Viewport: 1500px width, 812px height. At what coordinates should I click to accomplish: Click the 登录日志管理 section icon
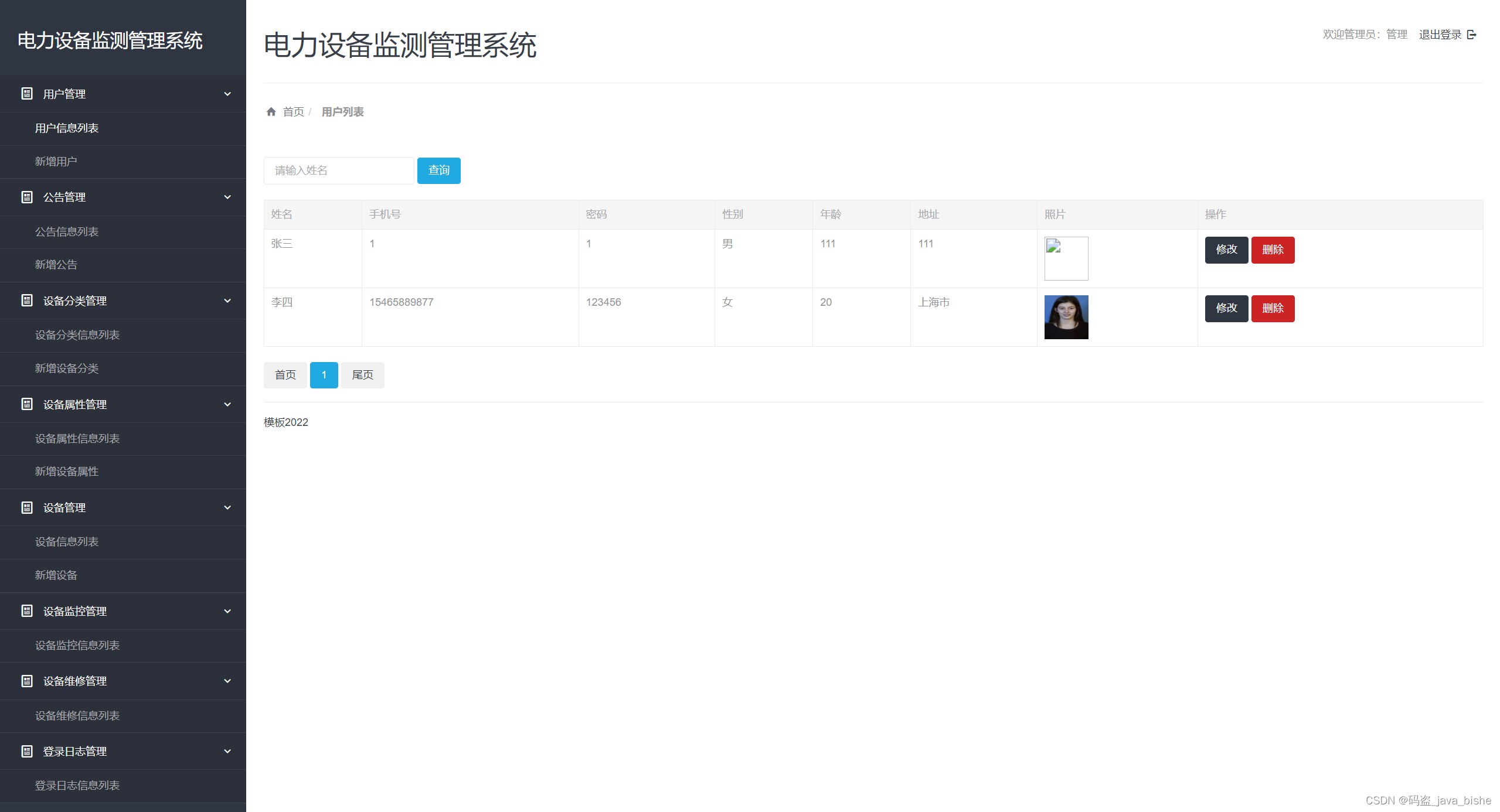click(27, 751)
